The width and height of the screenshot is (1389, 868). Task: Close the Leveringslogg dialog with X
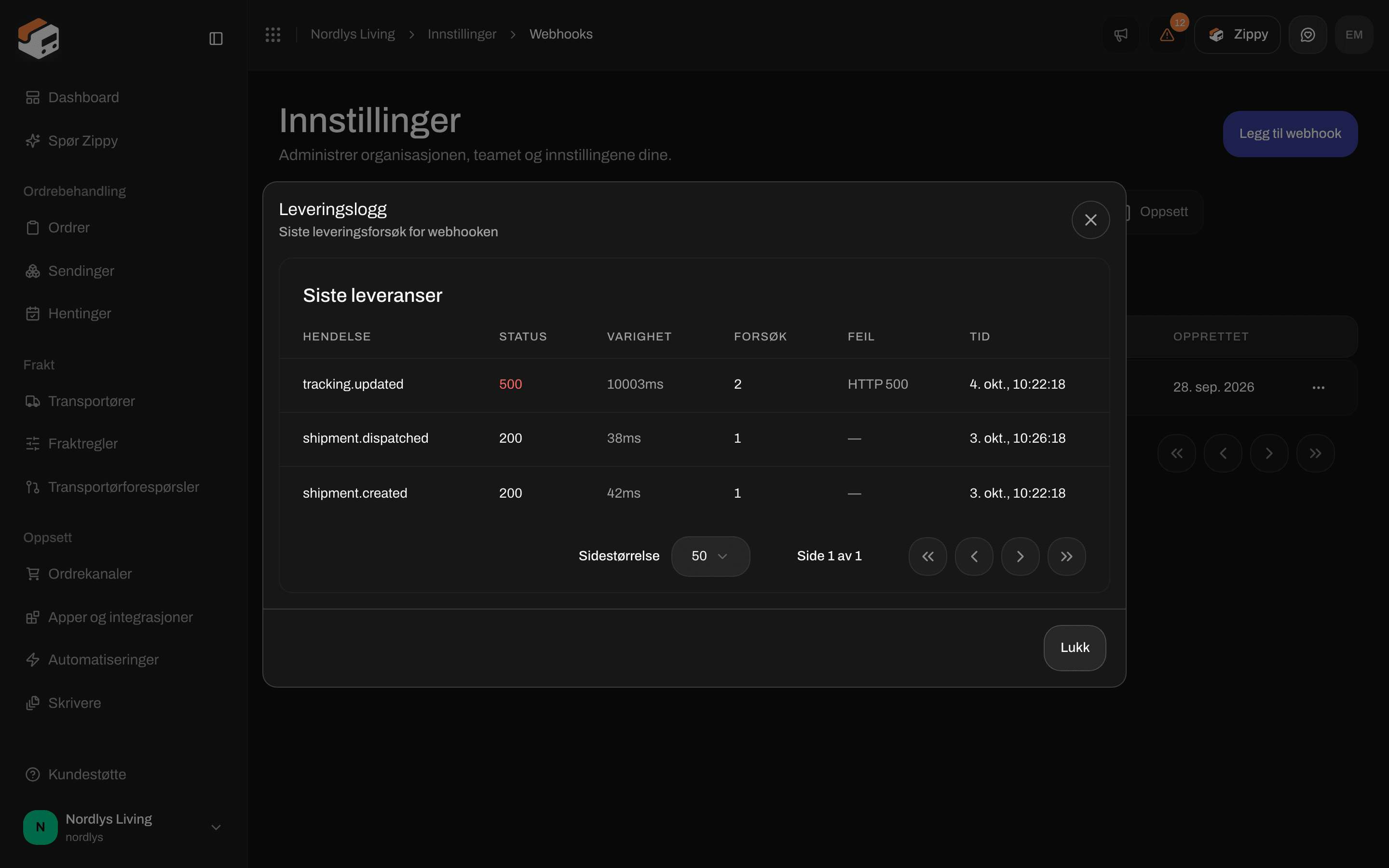(1090, 220)
